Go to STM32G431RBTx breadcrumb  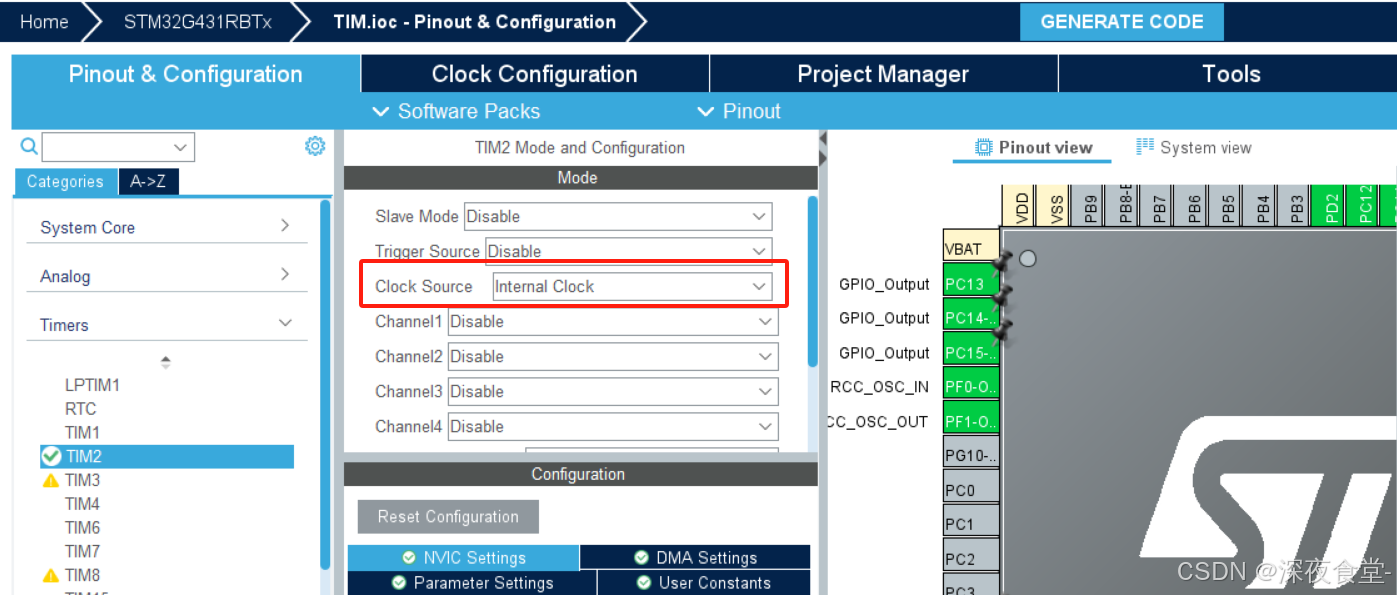(197, 22)
